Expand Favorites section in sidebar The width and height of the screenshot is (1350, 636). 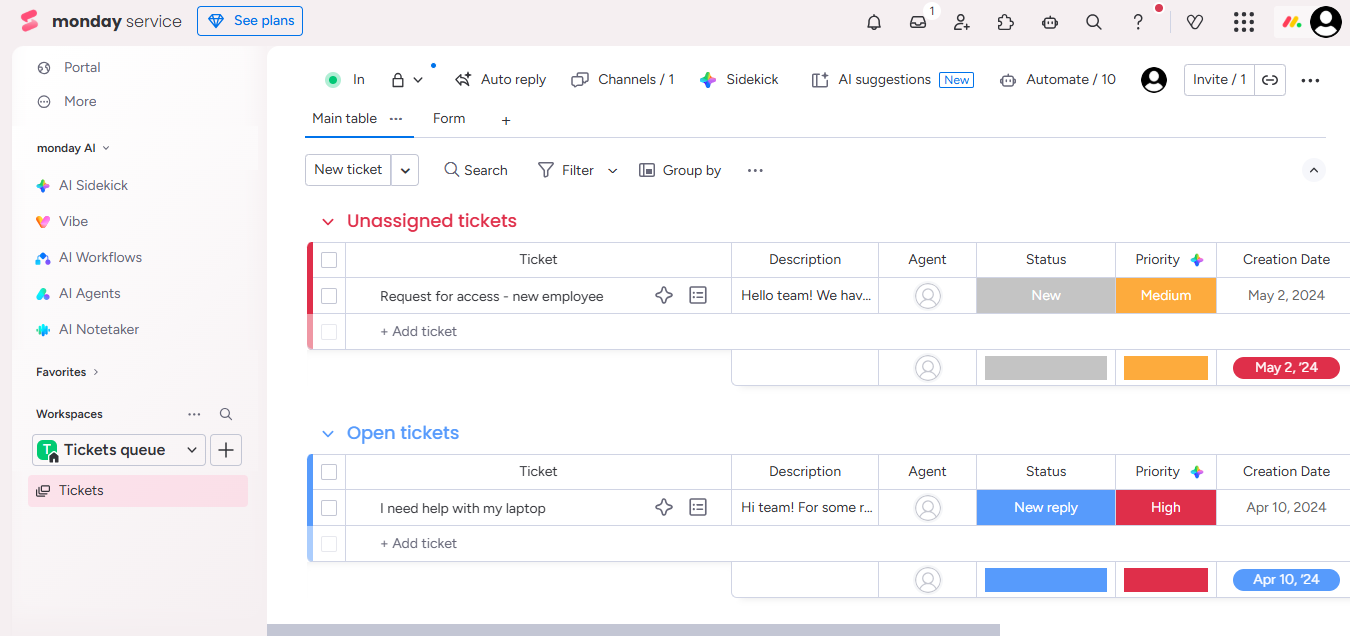[67, 372]
